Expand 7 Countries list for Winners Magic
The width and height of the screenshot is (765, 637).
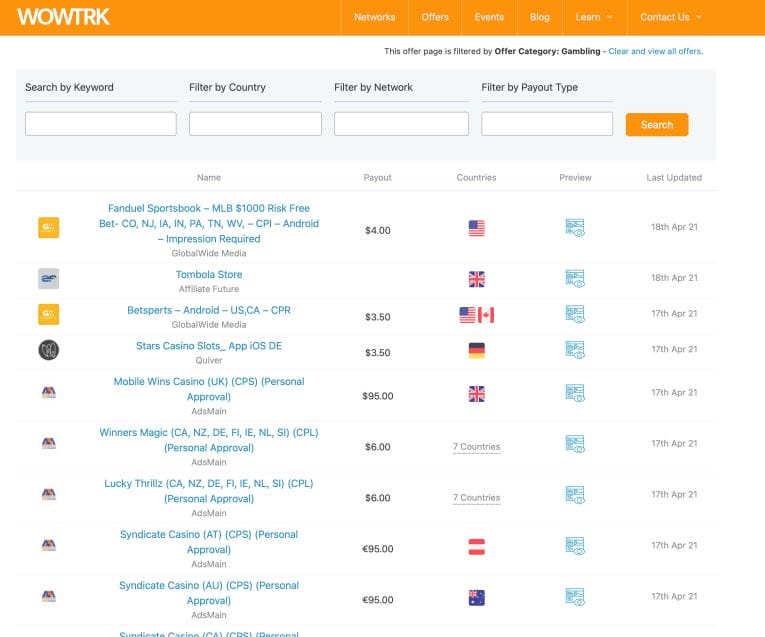477,447
